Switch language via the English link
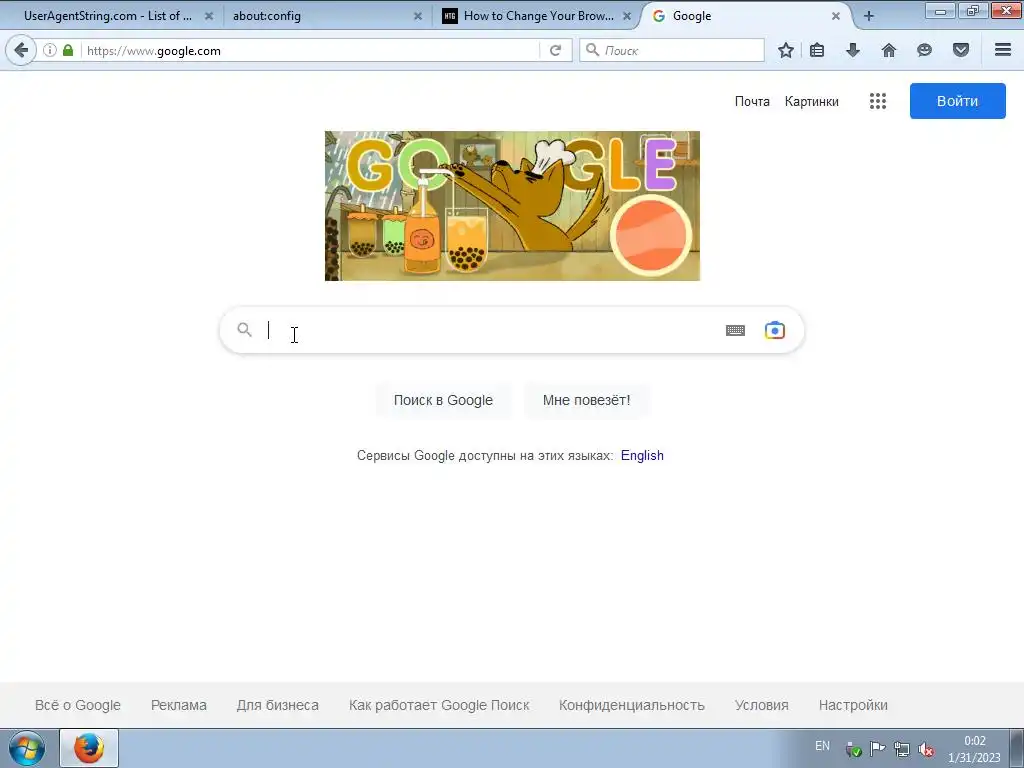 pos(642,455)
